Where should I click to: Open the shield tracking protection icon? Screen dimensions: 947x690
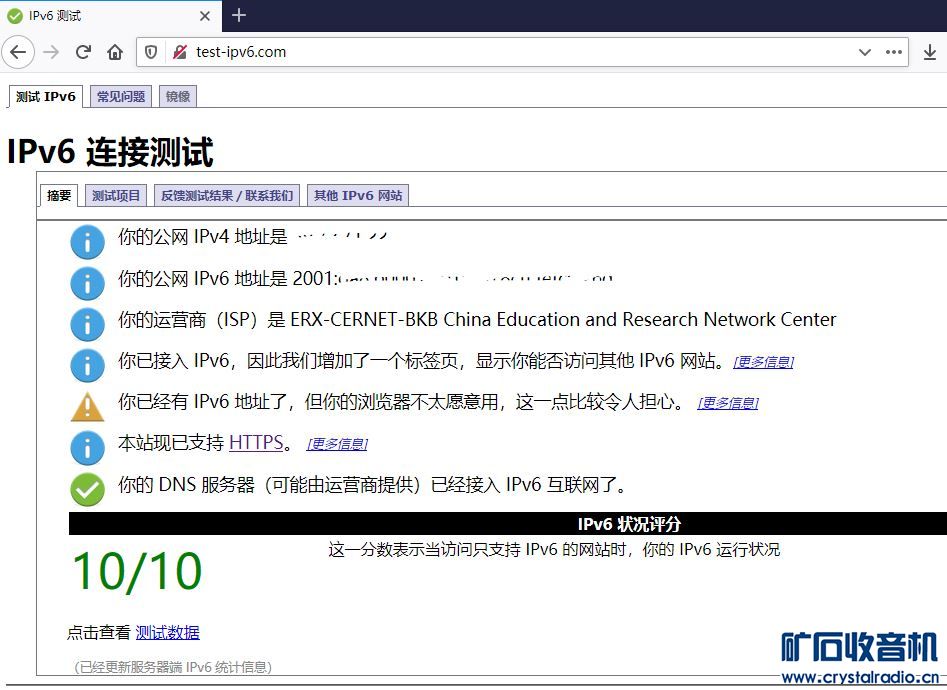point(152,52)
